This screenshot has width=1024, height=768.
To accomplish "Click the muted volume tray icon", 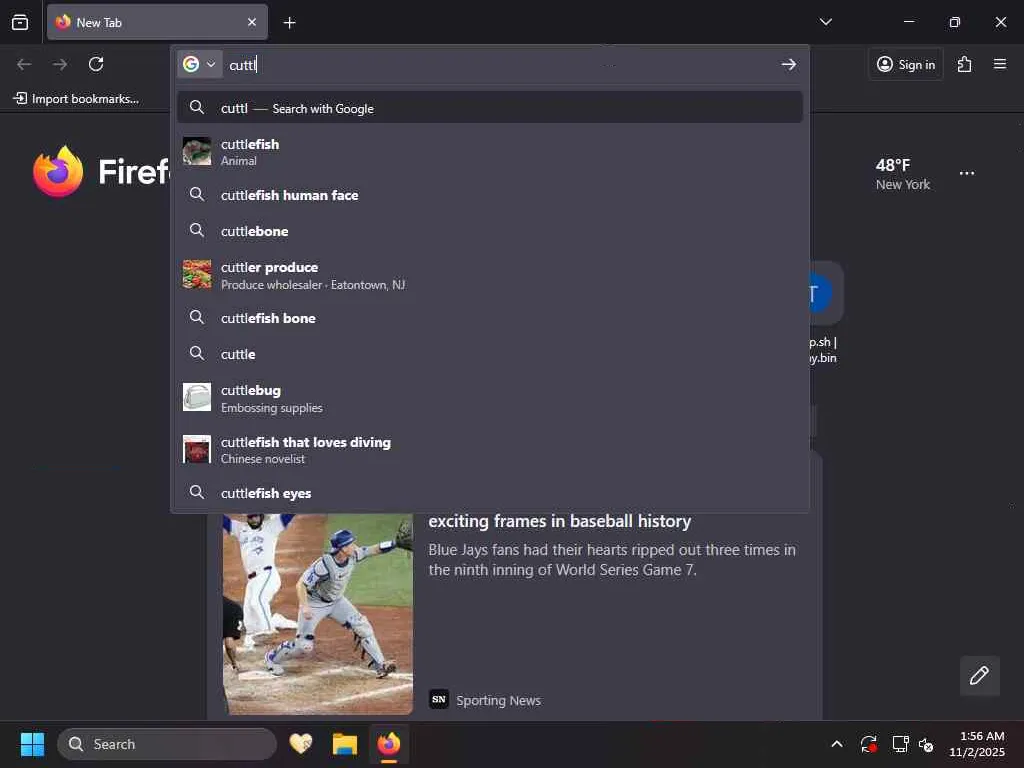I will point(926,744).
